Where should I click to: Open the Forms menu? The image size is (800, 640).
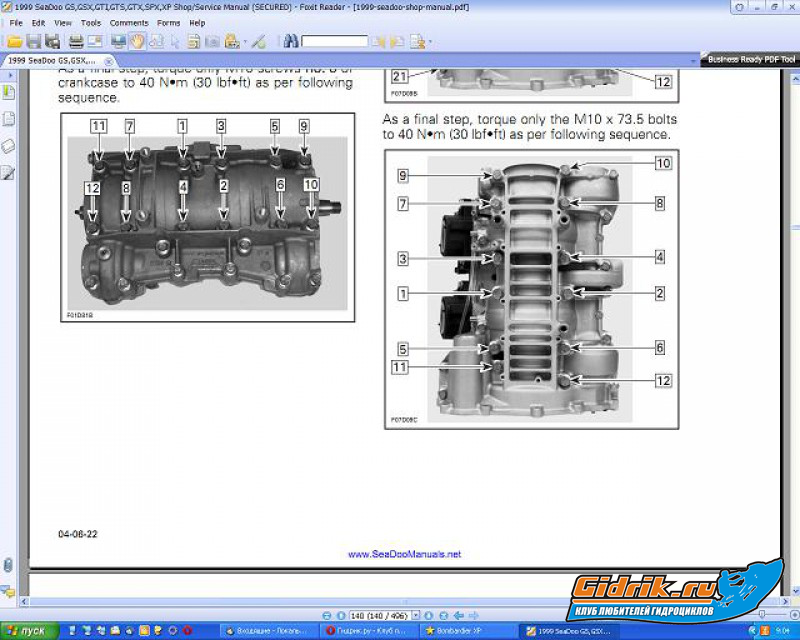tap(169, 22)
